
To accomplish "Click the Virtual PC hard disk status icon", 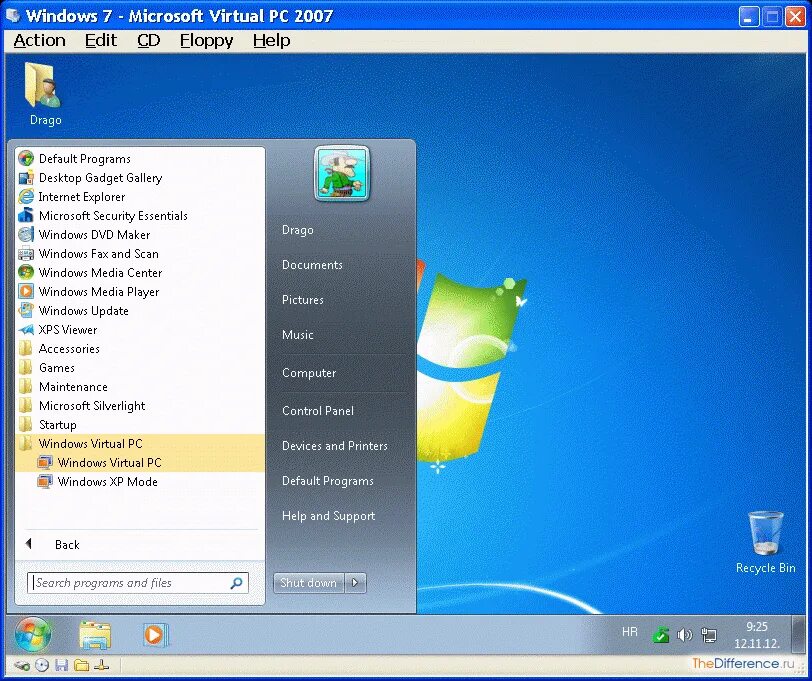I will click(21, 665).
